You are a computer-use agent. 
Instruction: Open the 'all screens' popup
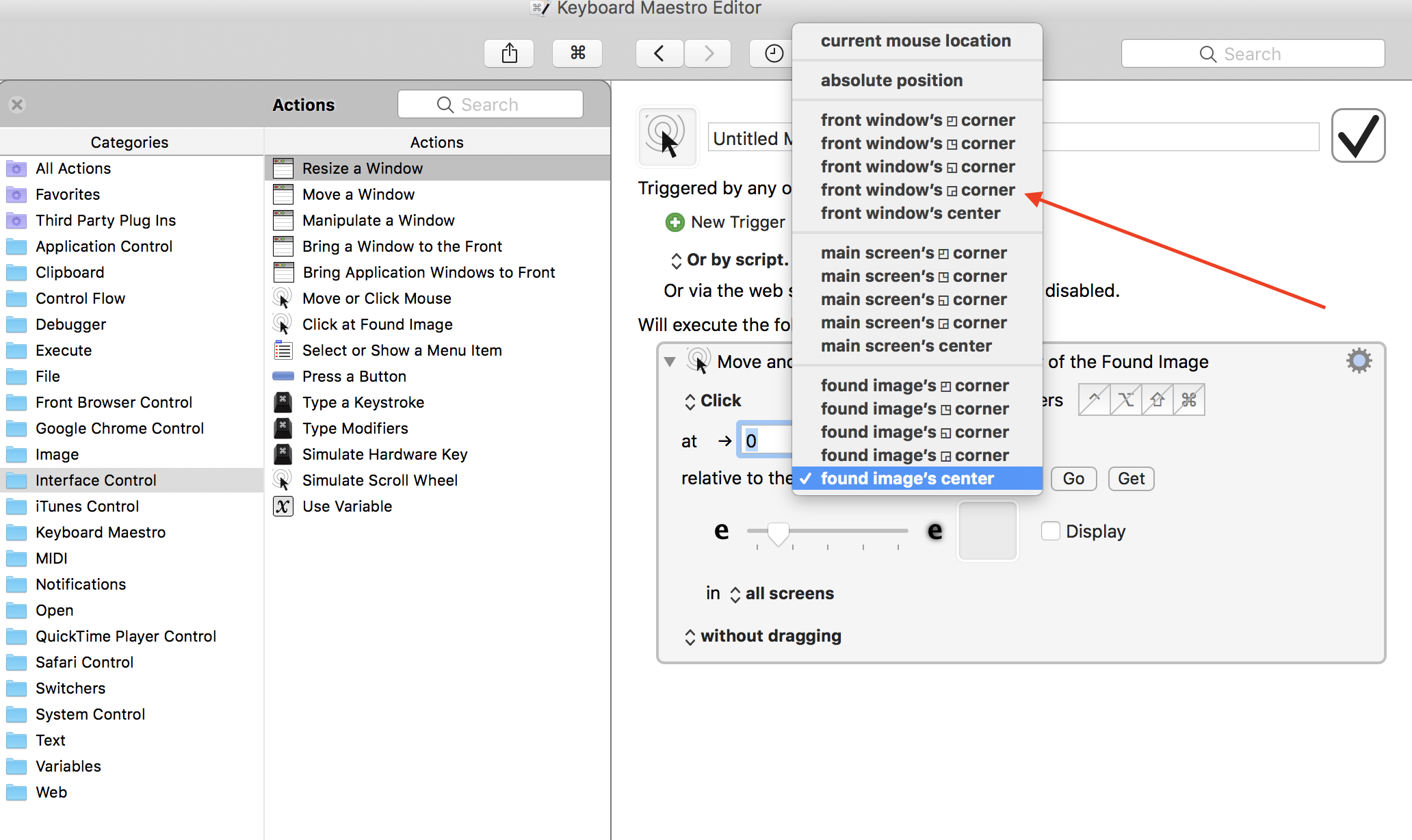pos(782,594)
